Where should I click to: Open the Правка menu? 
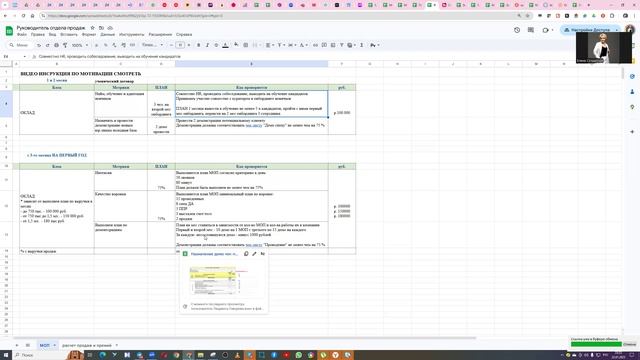(x=38, y=35)
